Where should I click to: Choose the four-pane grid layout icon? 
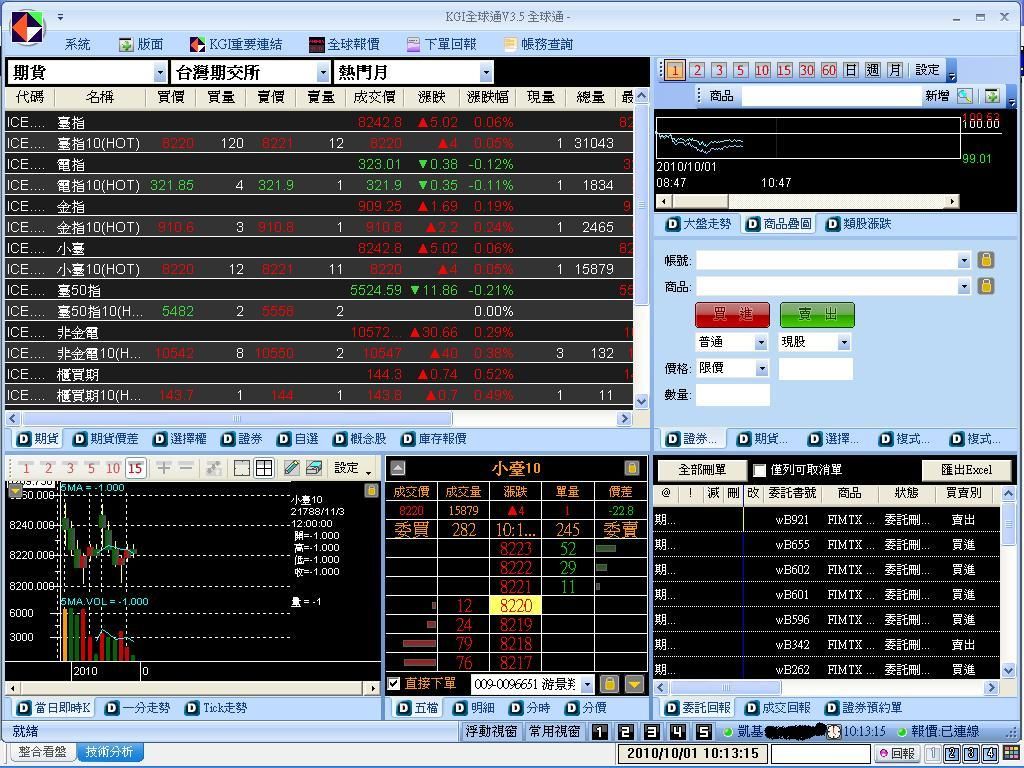264,468
